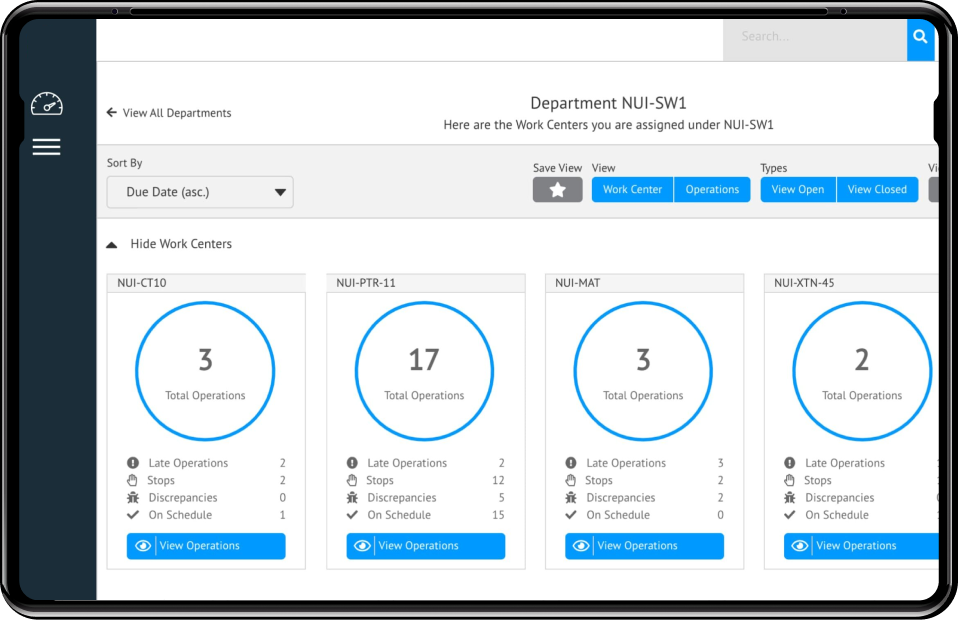958x620 pixels.
Task: Click the NUI-MAT total operations circle
Action: coord(643,371)
